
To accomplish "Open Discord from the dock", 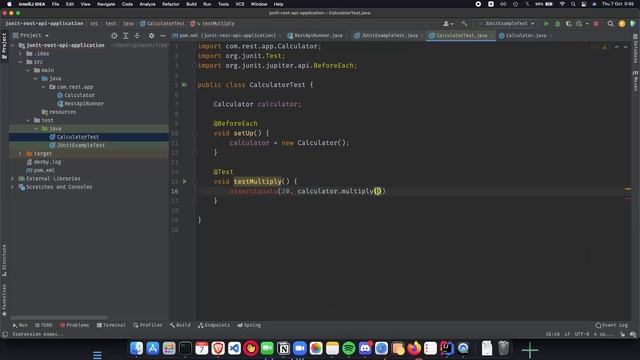I will pyautogui.click(x=365, y=348).
